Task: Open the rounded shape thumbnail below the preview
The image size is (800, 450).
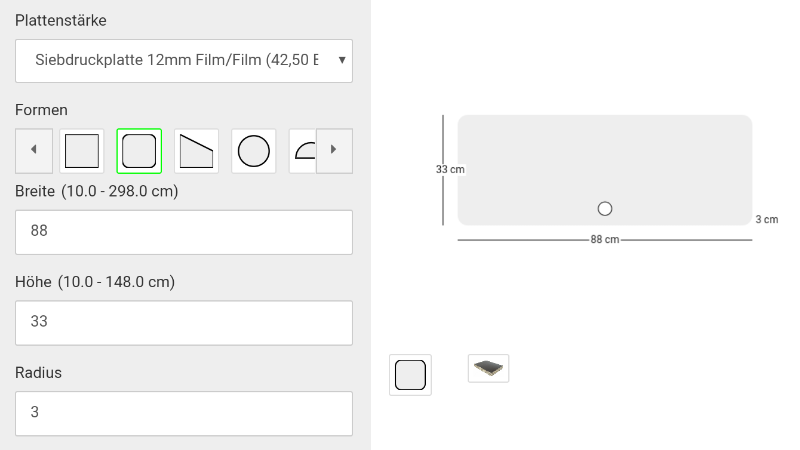Action: point(410,375)
